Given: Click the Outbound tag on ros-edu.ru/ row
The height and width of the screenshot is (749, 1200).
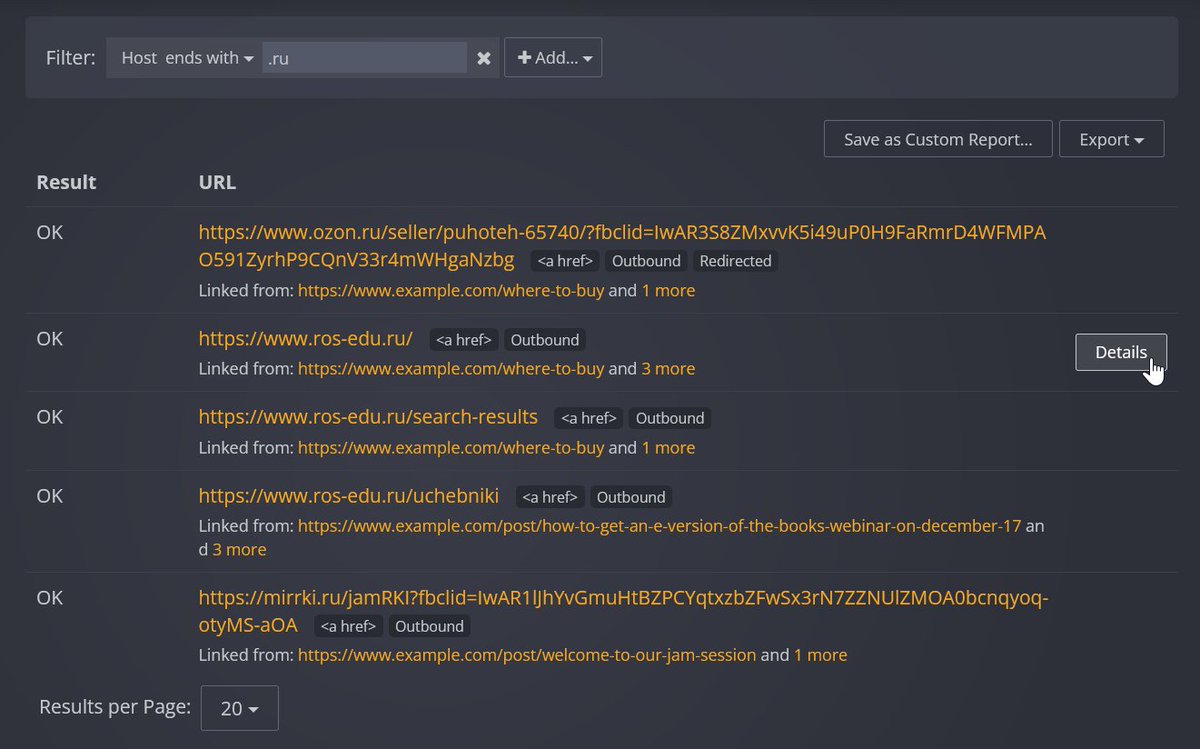Looking at the screenshot, I should [x=545, y=340].
